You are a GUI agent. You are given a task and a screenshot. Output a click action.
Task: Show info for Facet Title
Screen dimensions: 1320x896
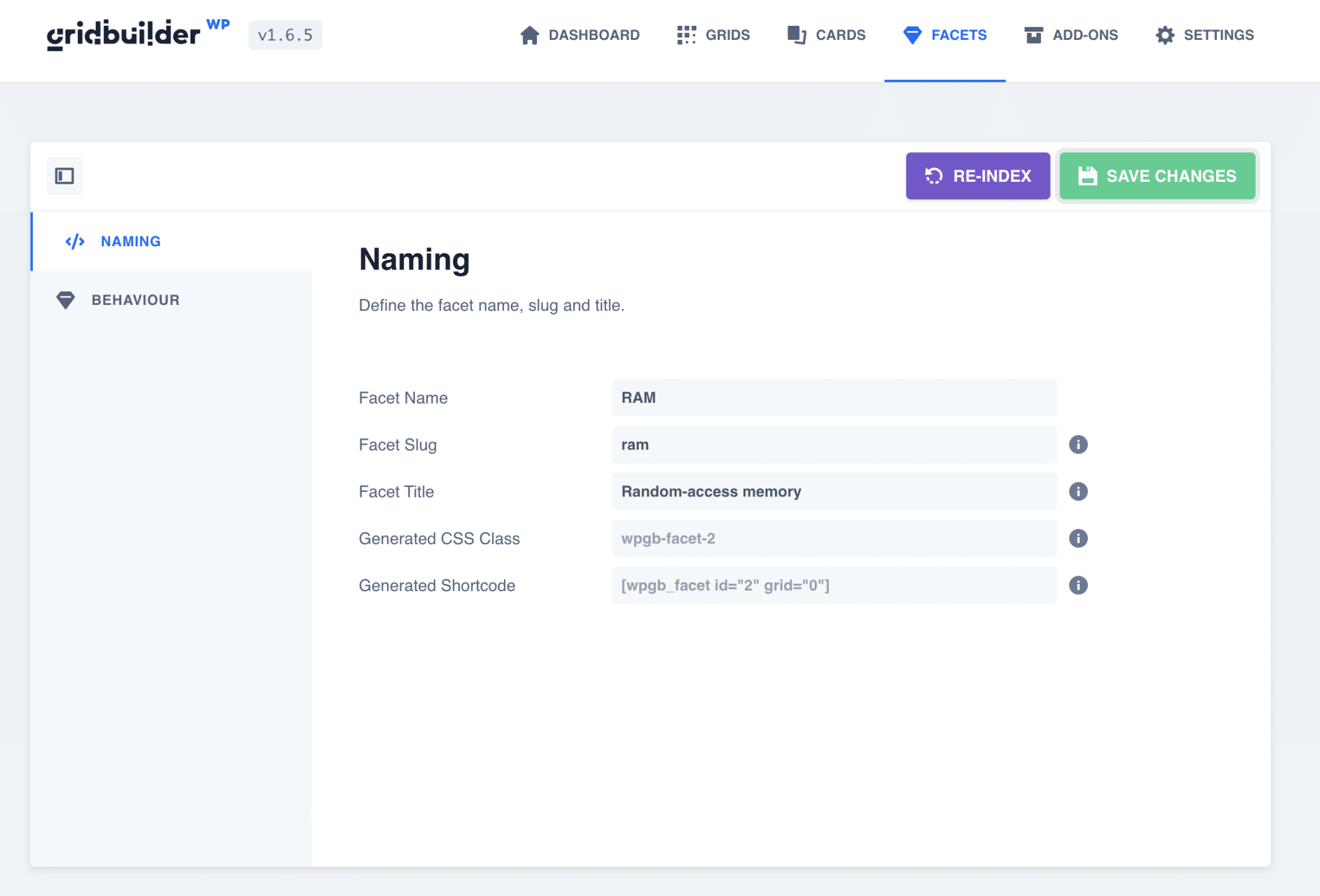coord(1078,492)
